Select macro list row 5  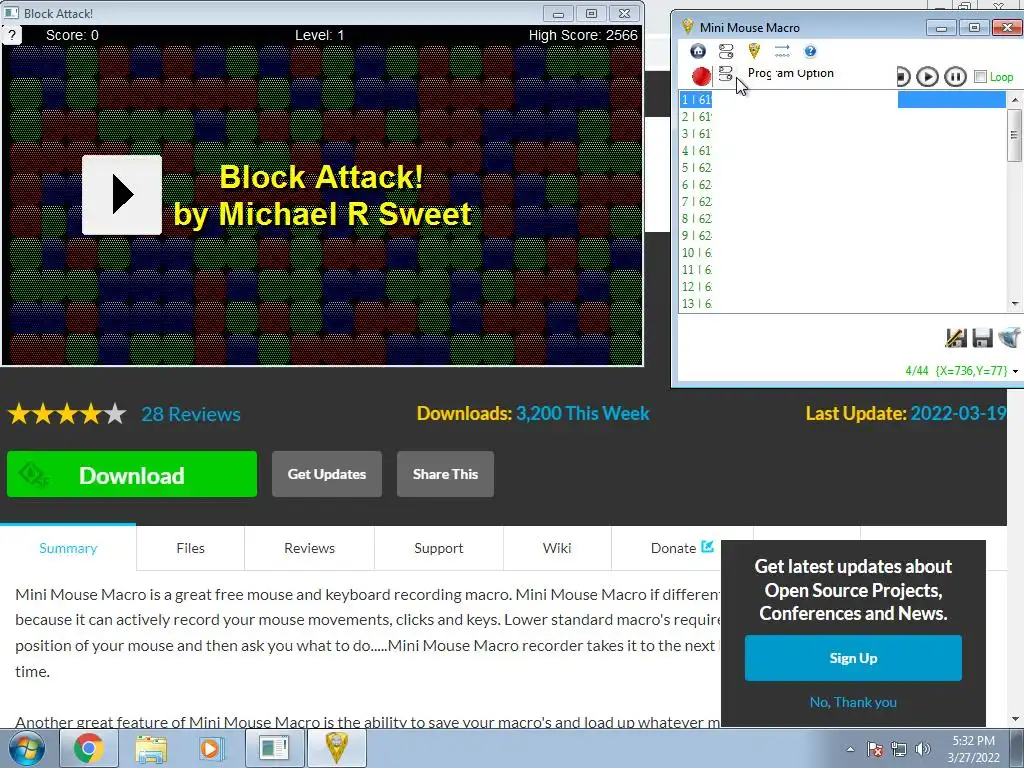coord(842,168)
